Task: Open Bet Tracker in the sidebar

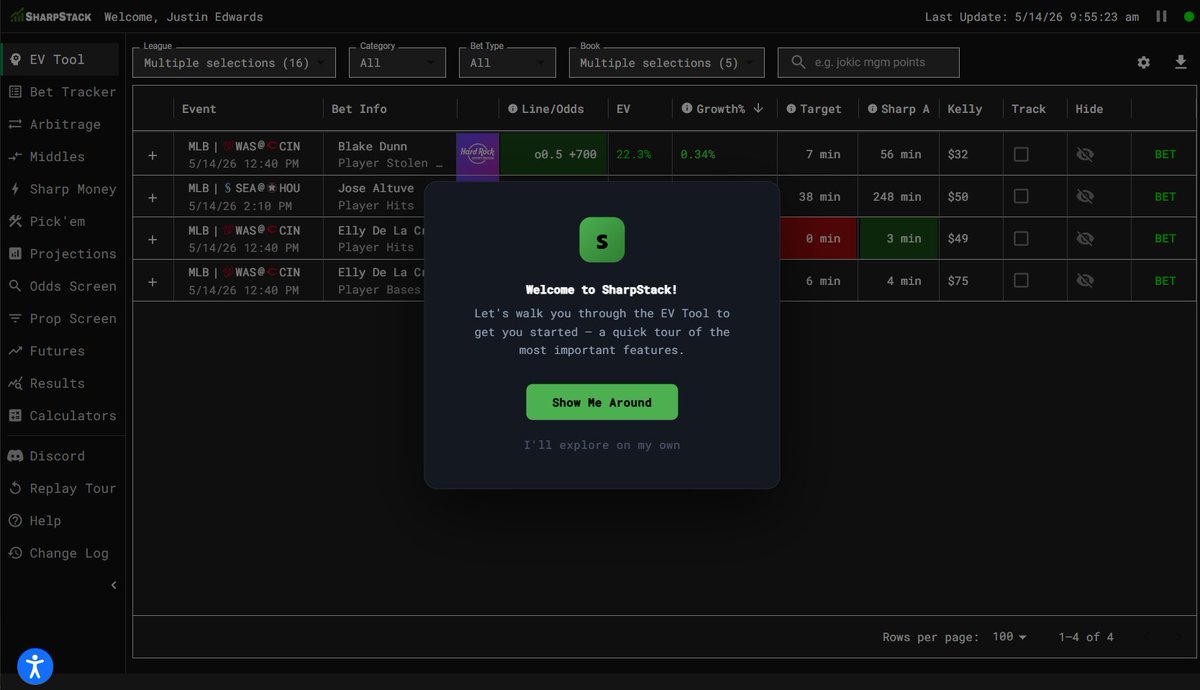Action: (60, 92)
